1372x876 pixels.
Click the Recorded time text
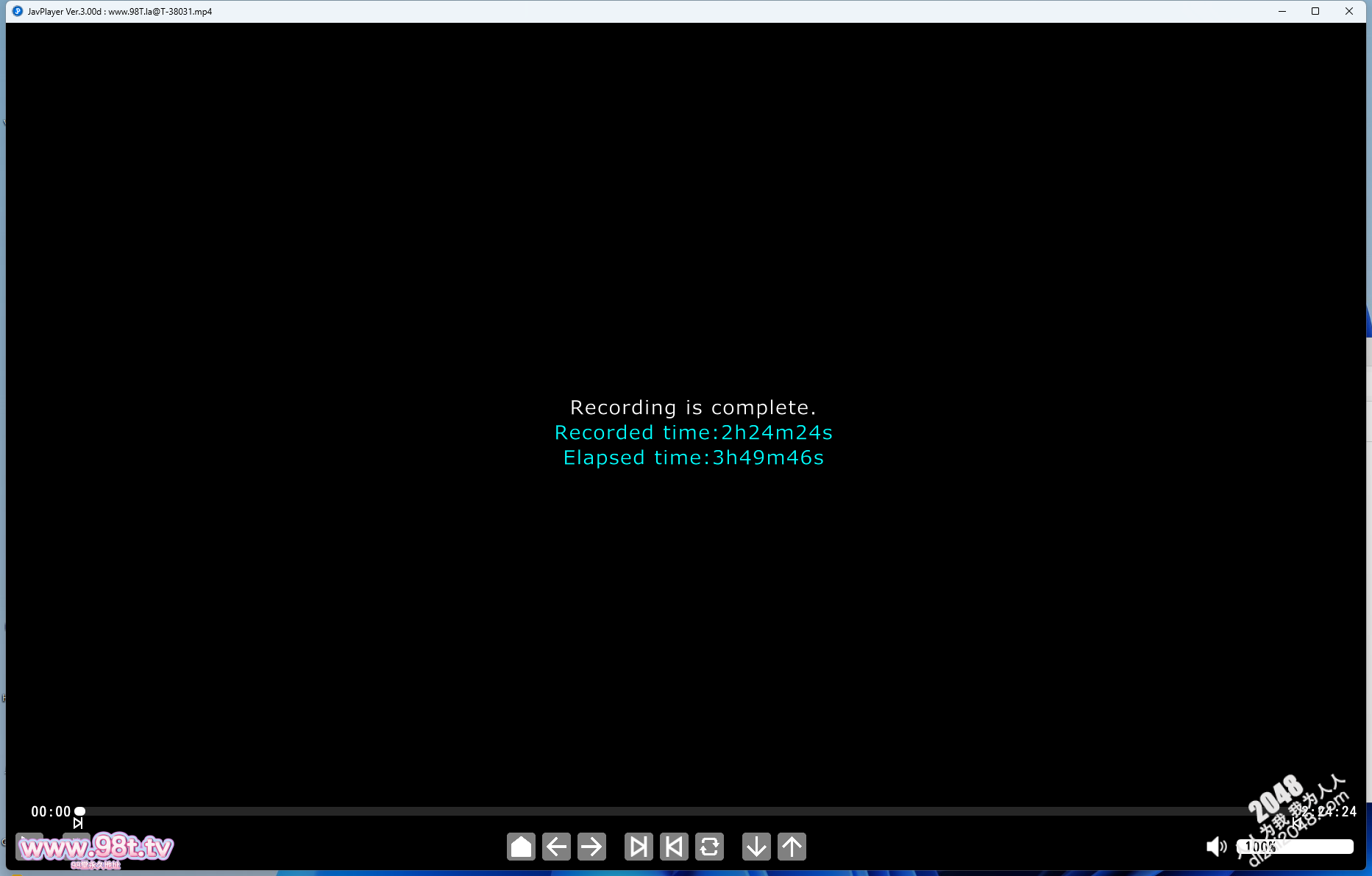point(694,432)
